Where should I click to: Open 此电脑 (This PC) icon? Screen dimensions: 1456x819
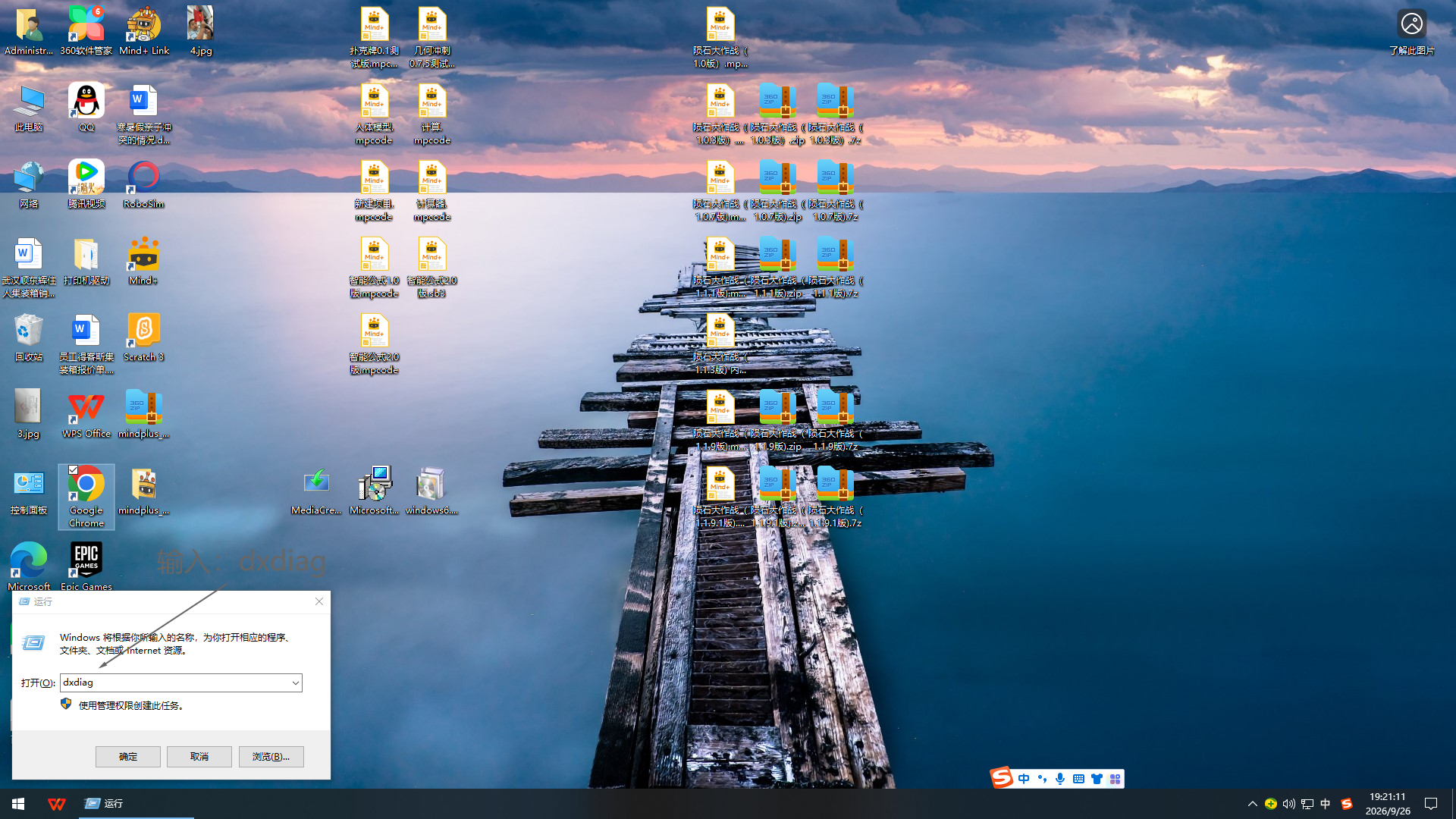[29, 108]
